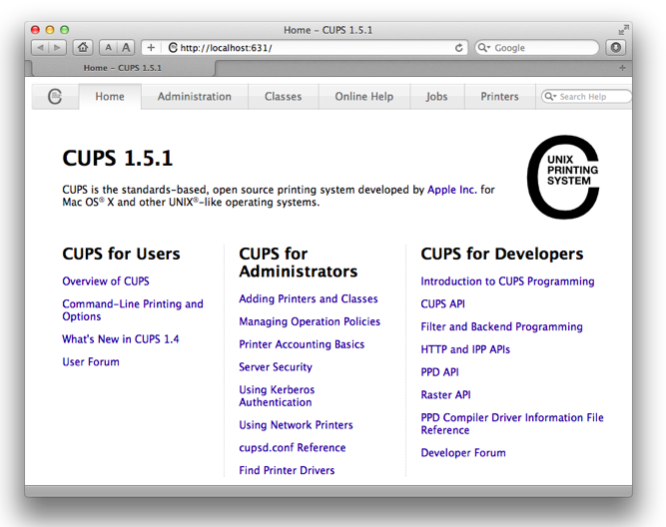The height and width of the screenshot is (527, 666).
Task: Open the CUPS API link
Action: point(443,304)
